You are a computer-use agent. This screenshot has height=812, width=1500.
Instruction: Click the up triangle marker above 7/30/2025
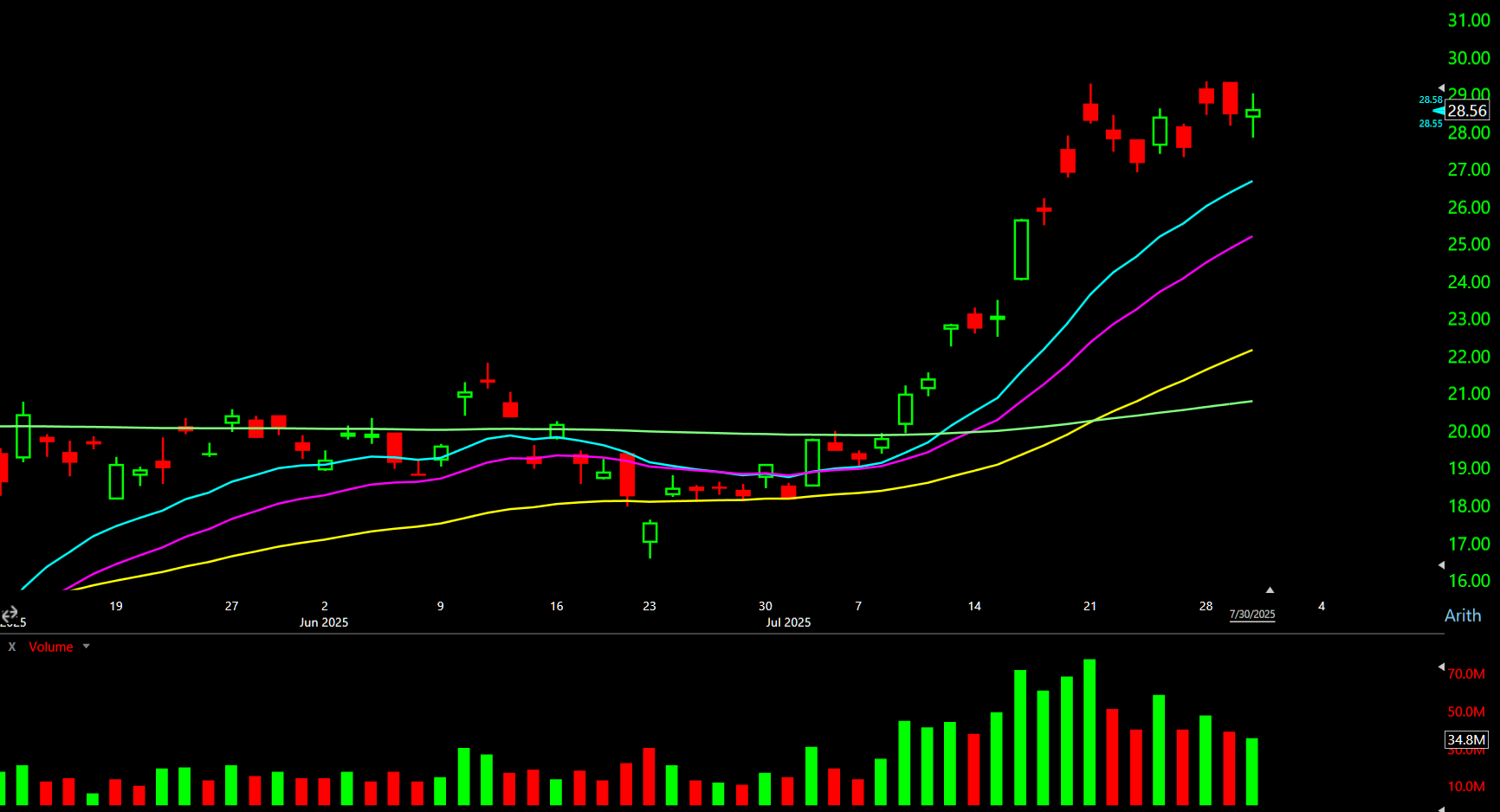pos(1270,590)
